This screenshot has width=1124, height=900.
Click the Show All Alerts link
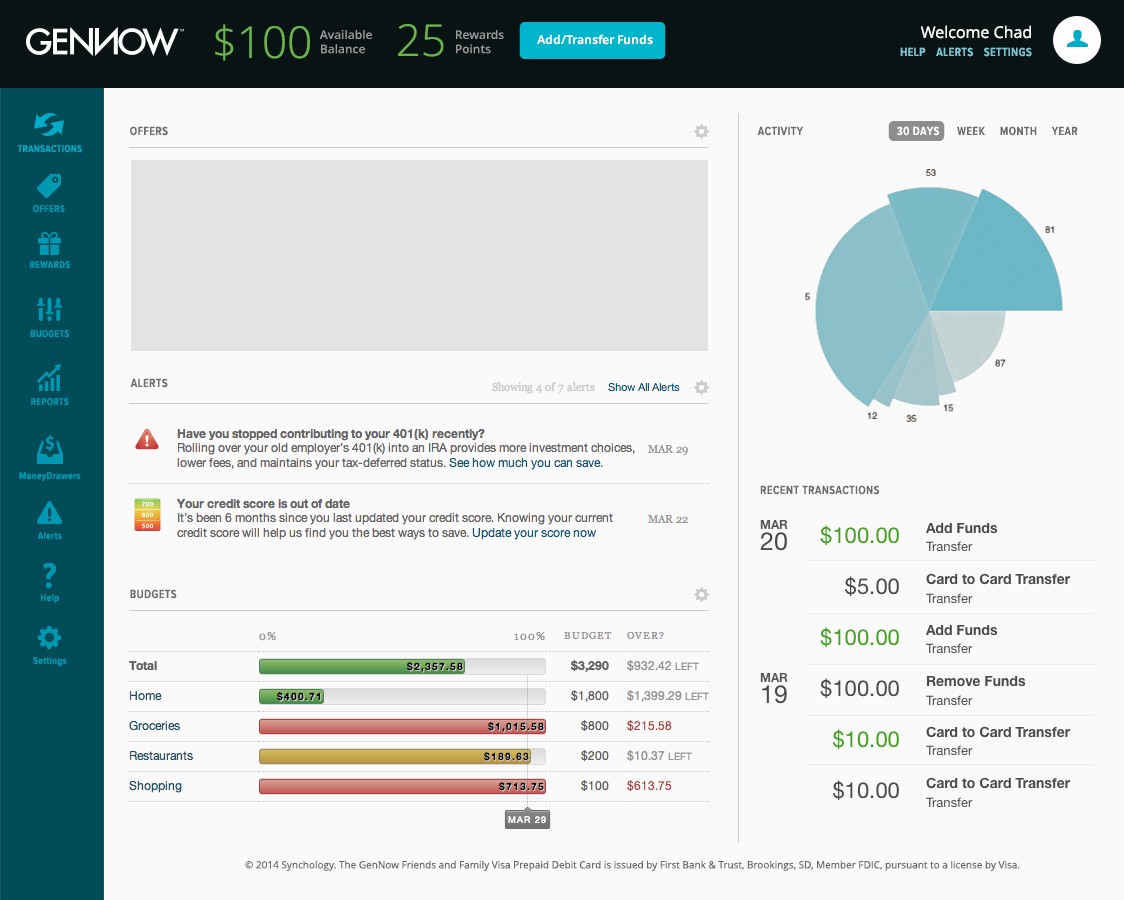643,387
